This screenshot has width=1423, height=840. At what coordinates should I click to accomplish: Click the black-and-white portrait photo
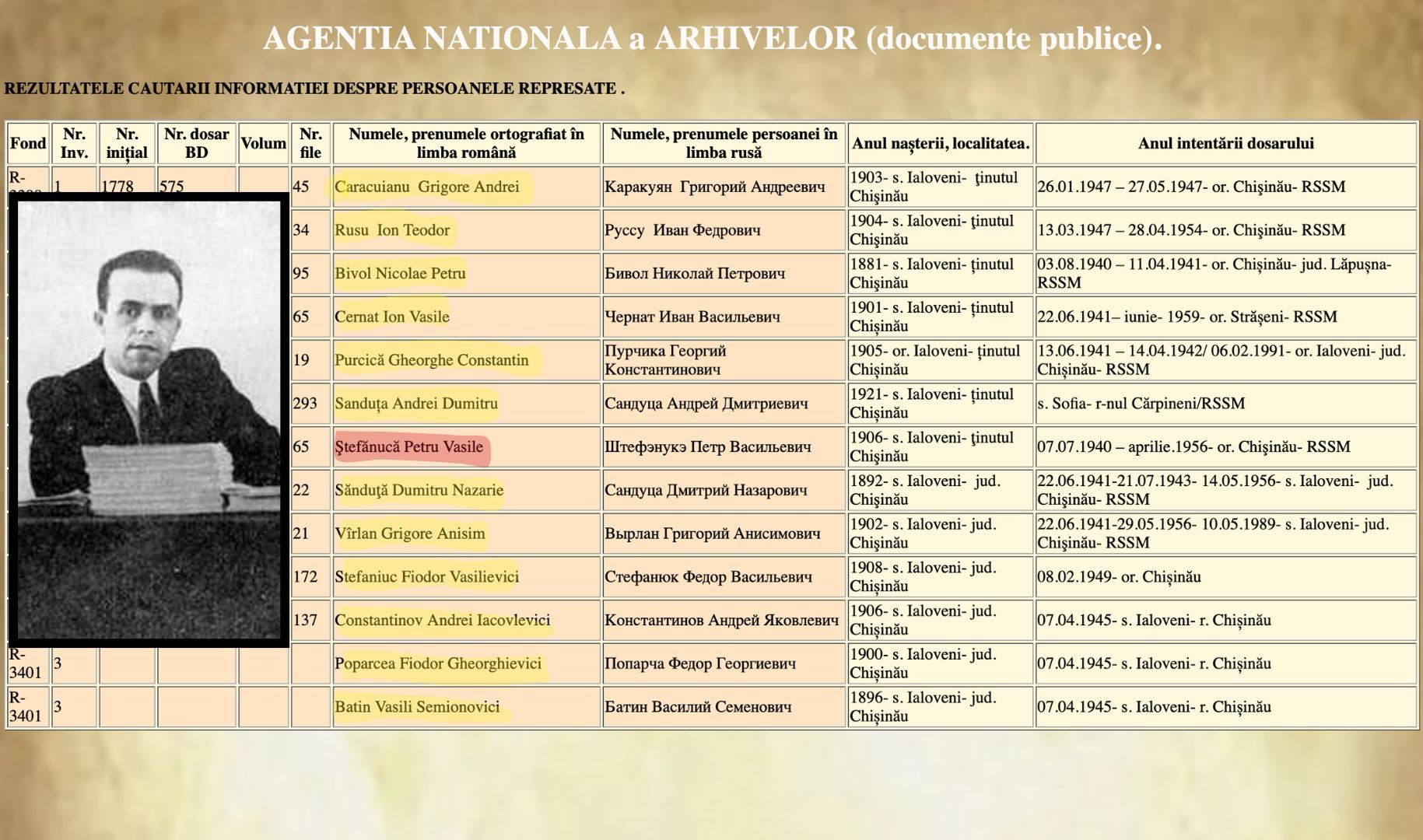point(149,420)
